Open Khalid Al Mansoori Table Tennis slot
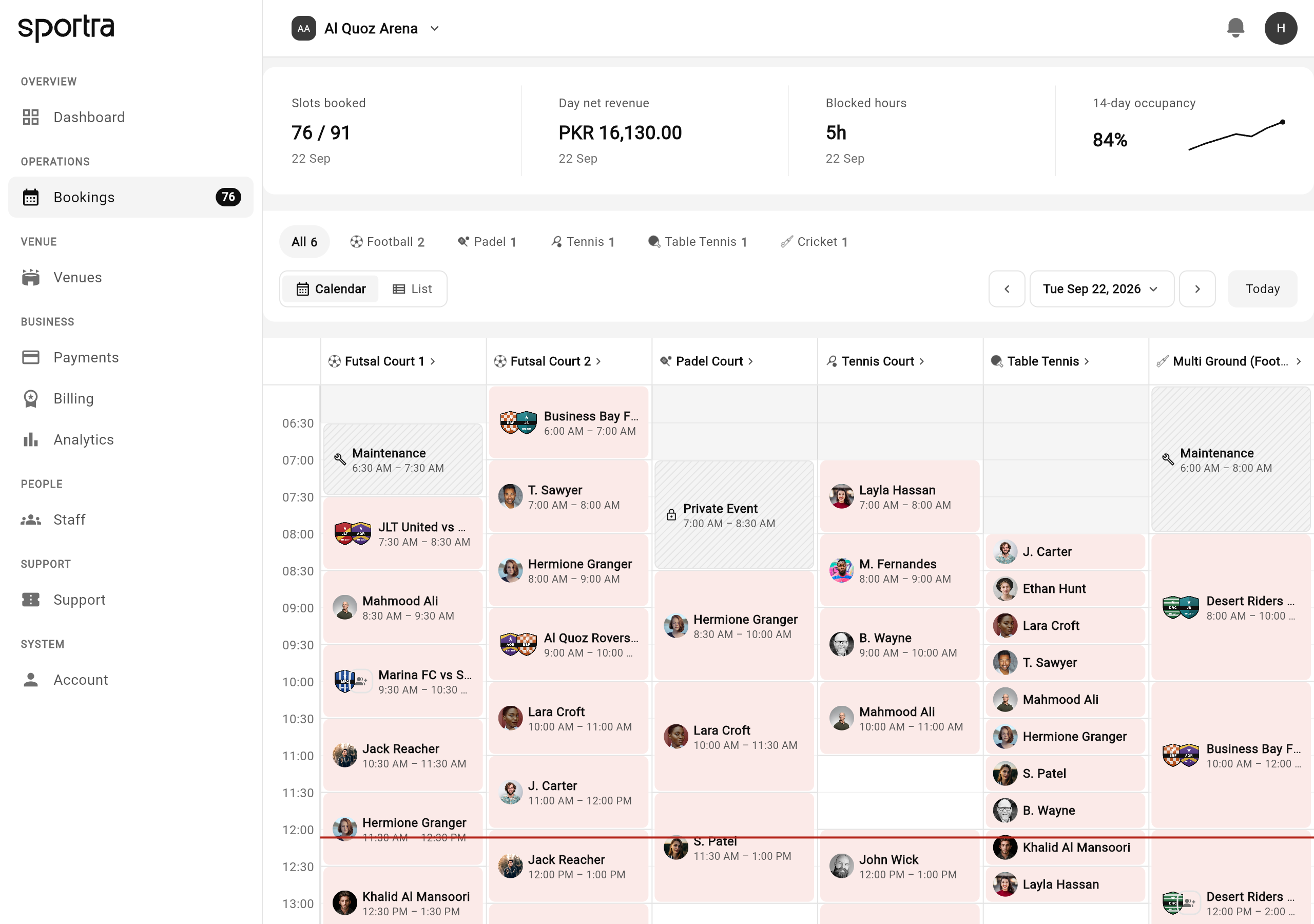The image size is (1314, 924). [1065, 848]
